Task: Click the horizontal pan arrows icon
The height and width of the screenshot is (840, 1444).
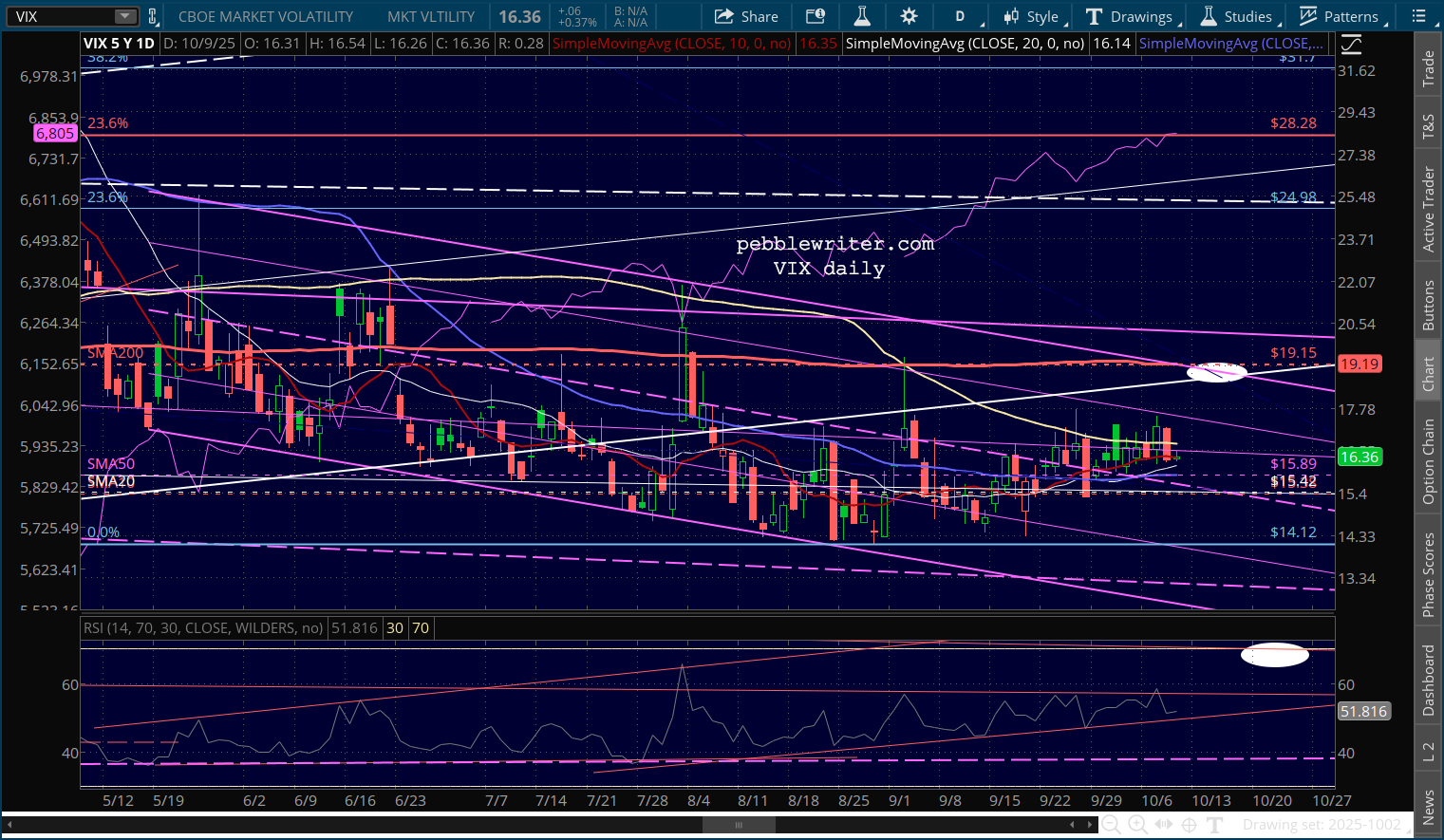Action: point(1163,825)
